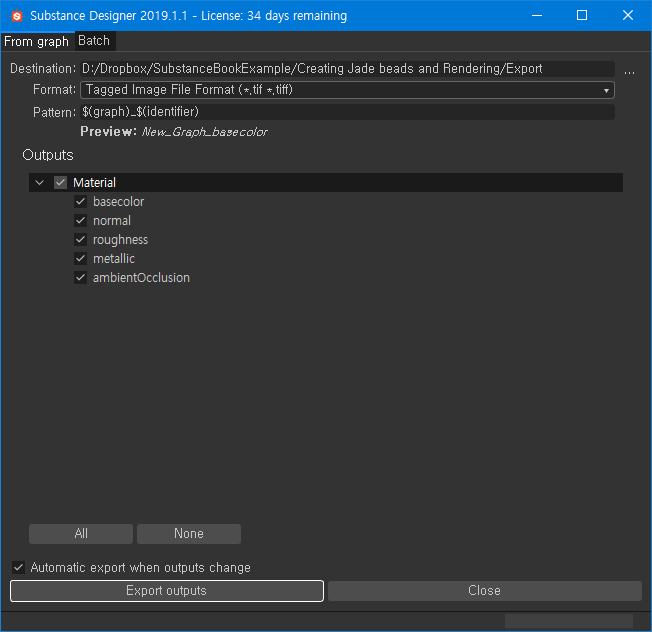Screen dimensions: 652x632
Task: Select the roughness label text
Action: point(120,239)
